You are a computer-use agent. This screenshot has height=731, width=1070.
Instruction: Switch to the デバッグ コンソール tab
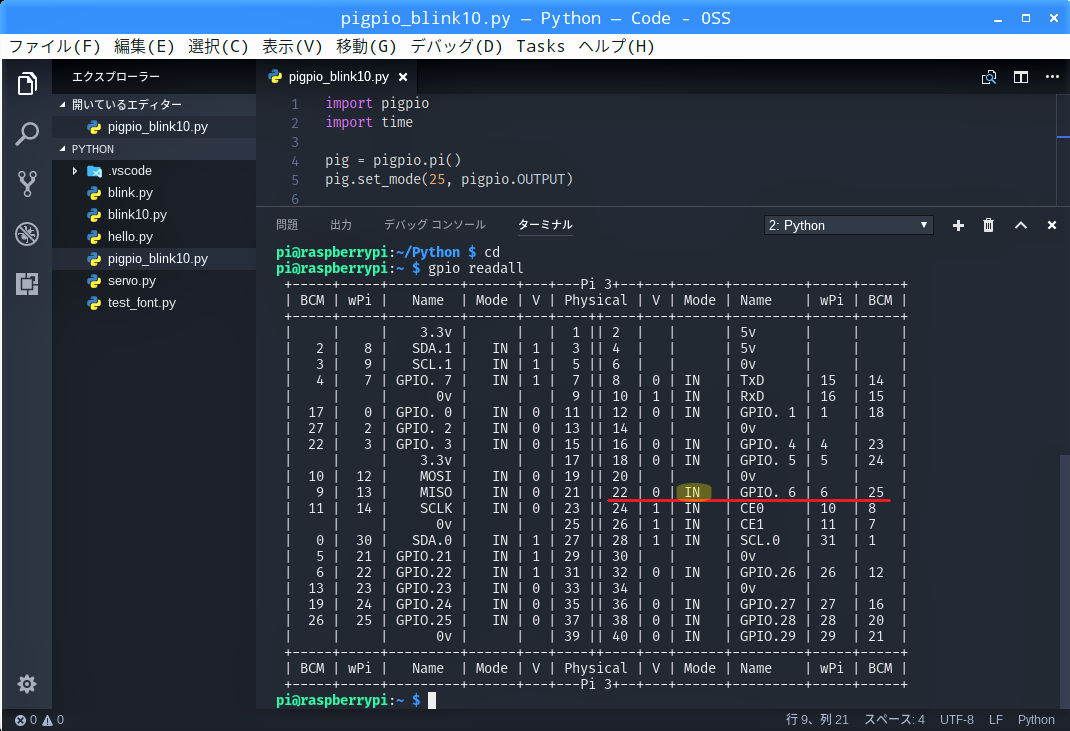pyautogui.click(x=435, y=225)
